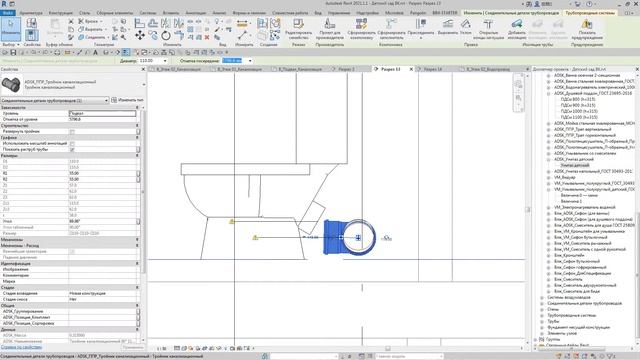Click Connect Into (Присоединить к)
This screenshot has width=640, height=360.
[x=421, y=29]
